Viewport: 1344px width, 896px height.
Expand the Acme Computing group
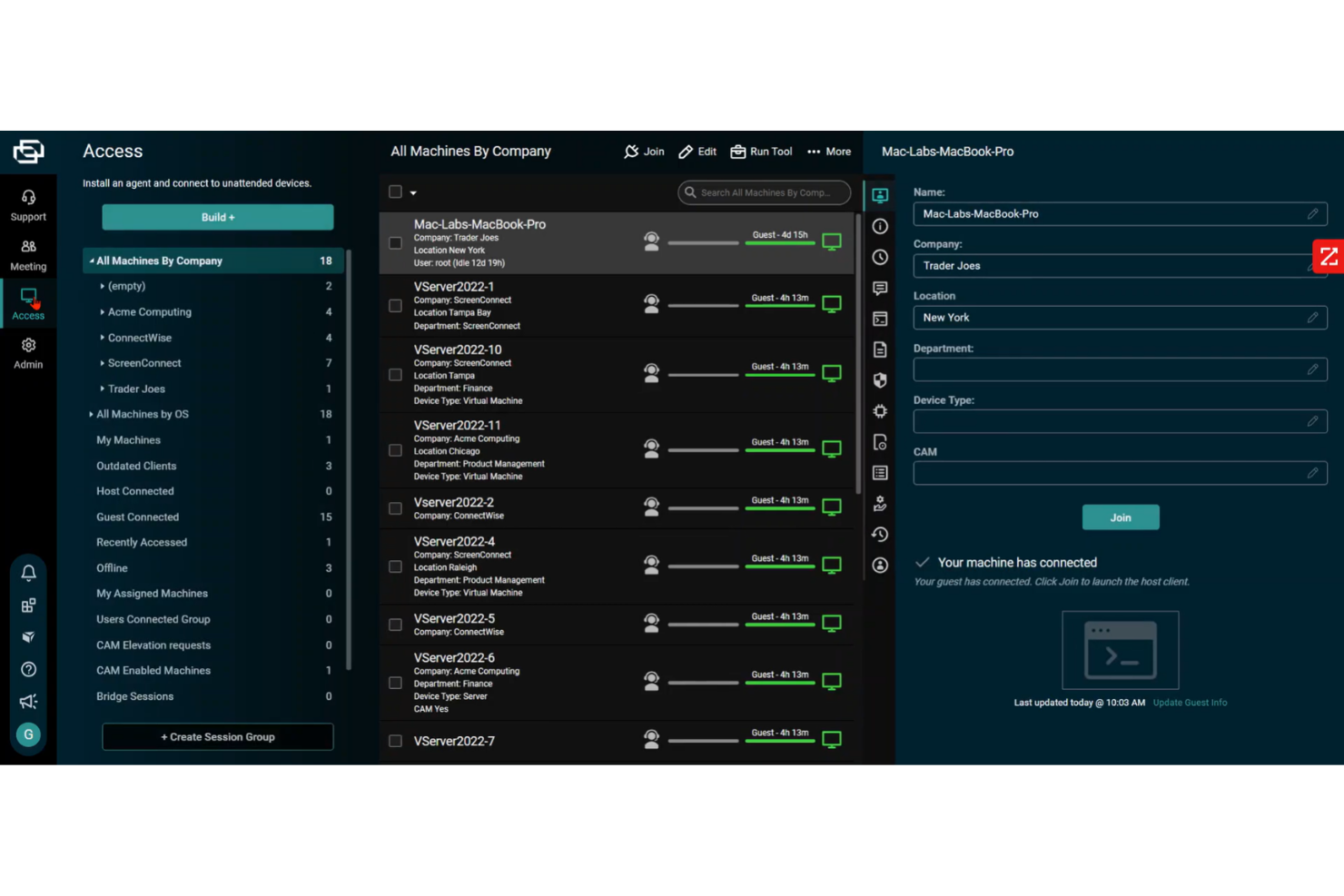[101, 311]
